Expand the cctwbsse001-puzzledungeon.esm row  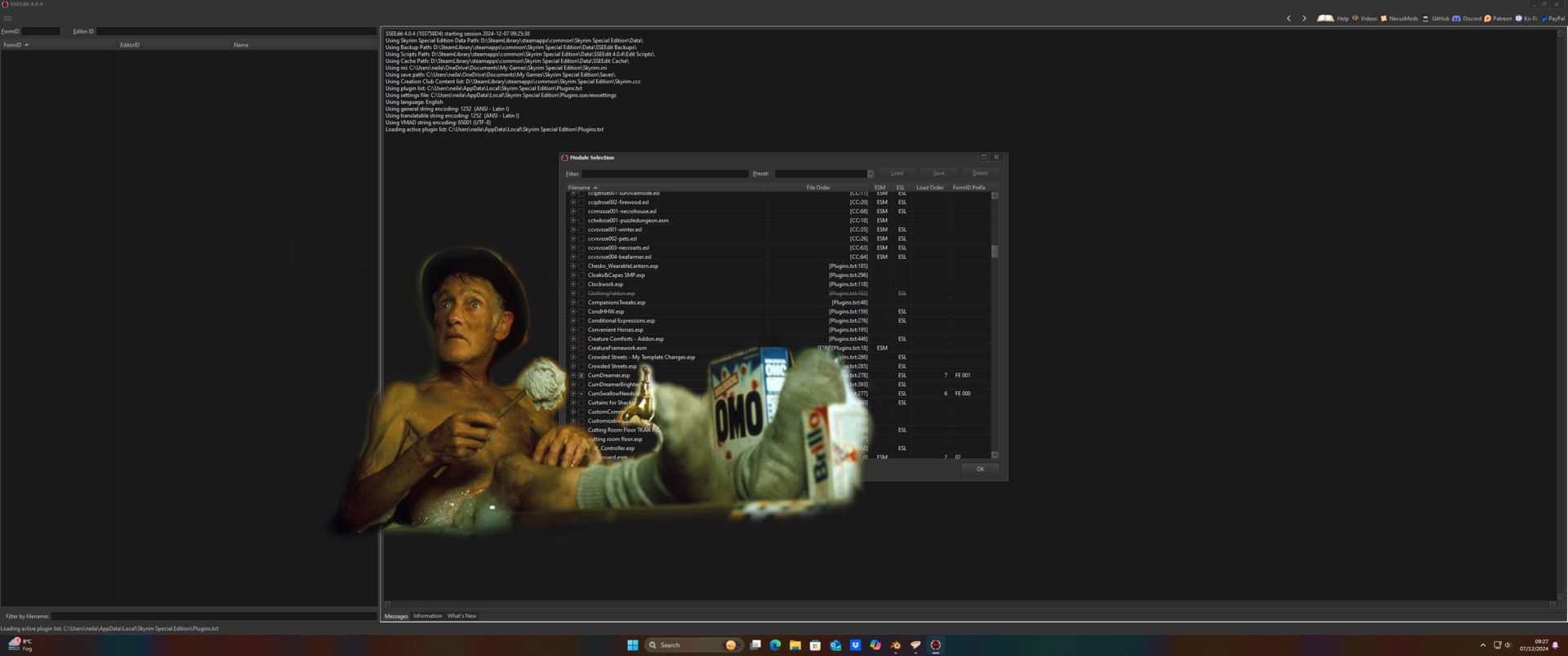(573, 221)
